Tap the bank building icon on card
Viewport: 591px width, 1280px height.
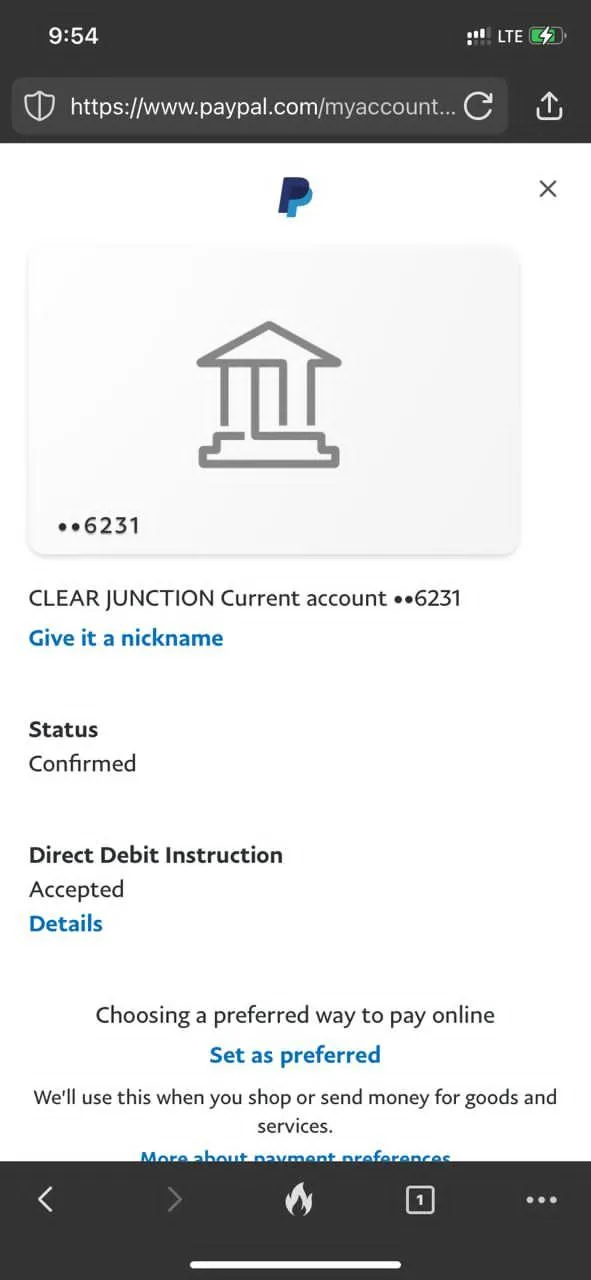coord(269,394)
